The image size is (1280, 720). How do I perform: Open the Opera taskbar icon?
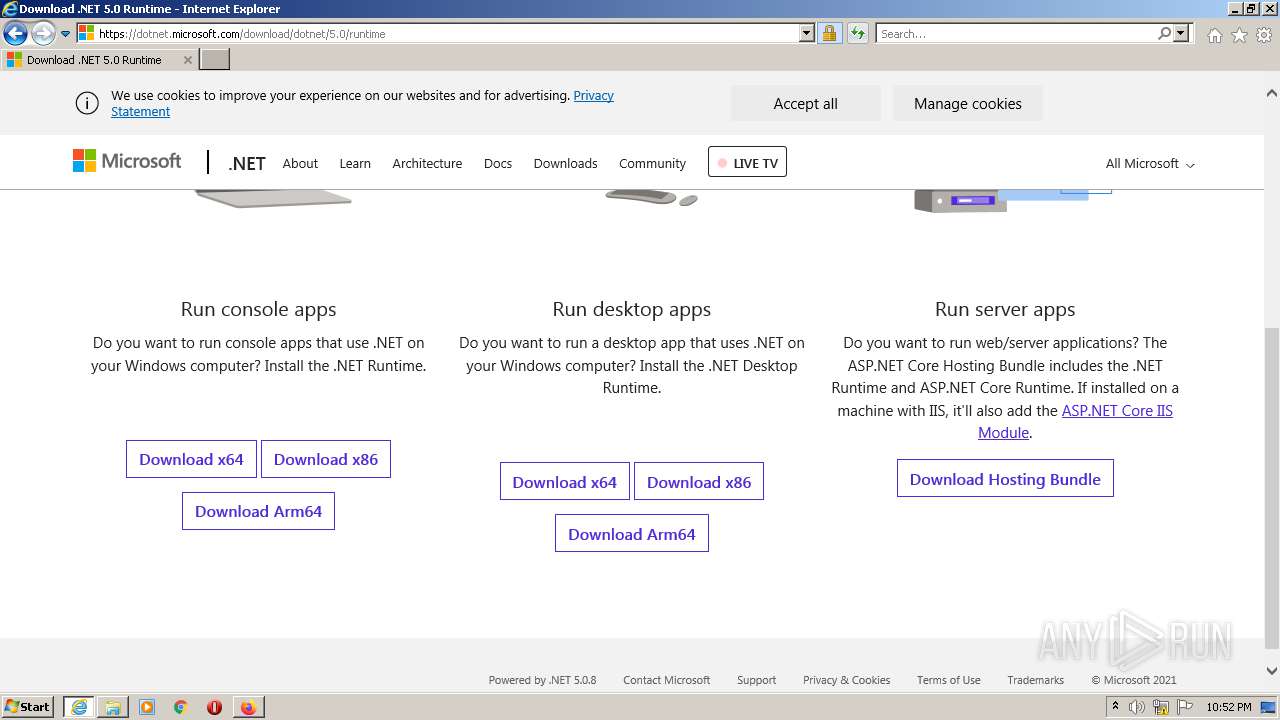214,707
